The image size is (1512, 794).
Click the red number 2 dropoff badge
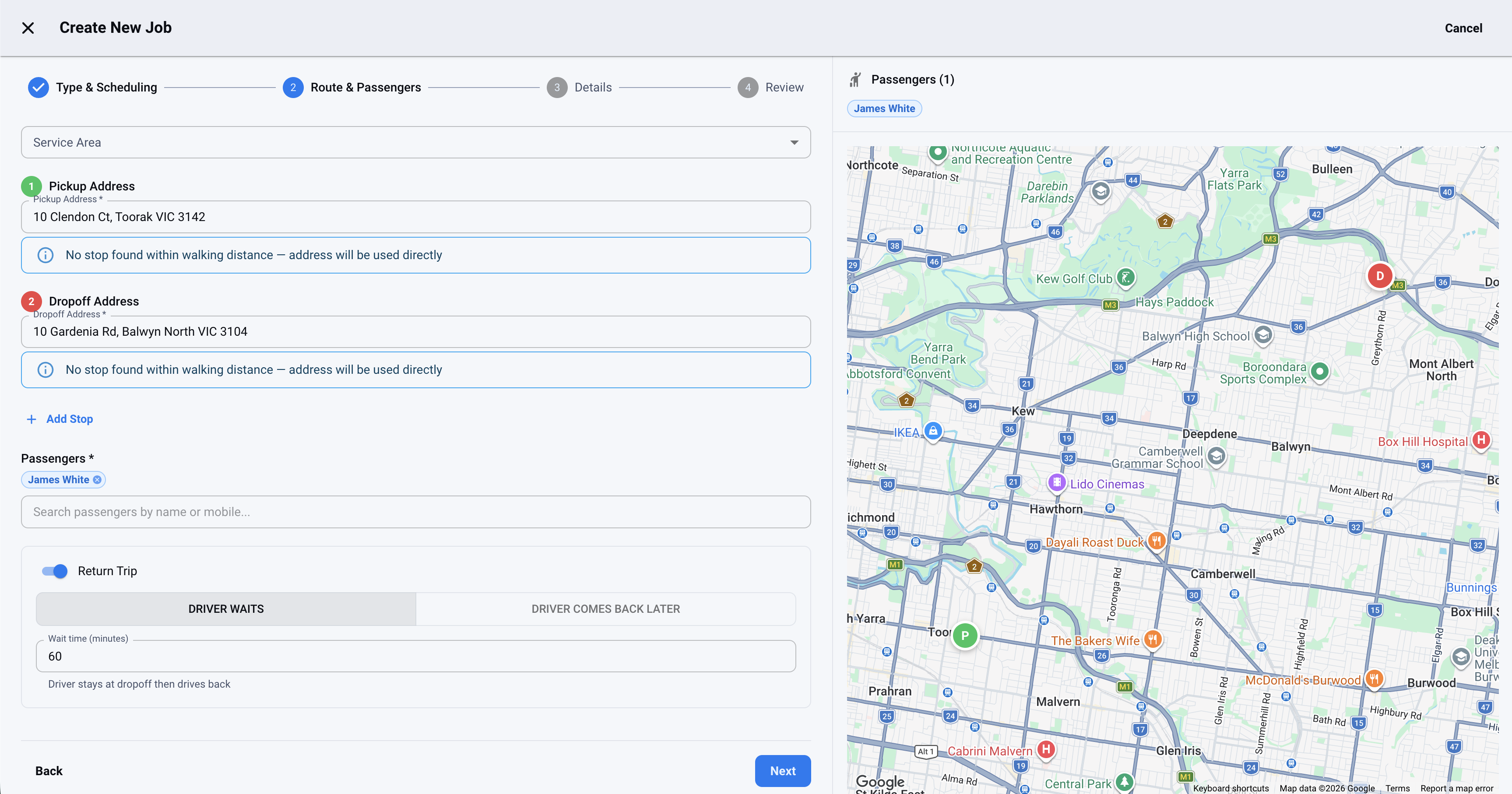coord(31,302)
